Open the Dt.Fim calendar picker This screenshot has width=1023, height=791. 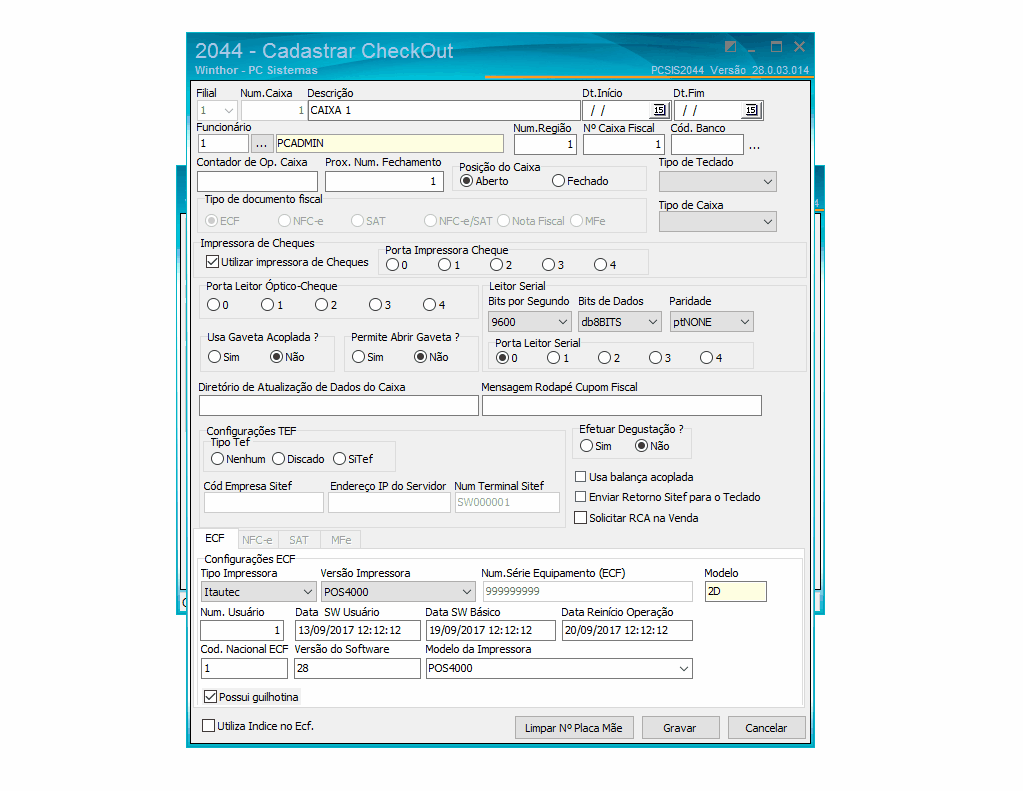coord(751,110)
